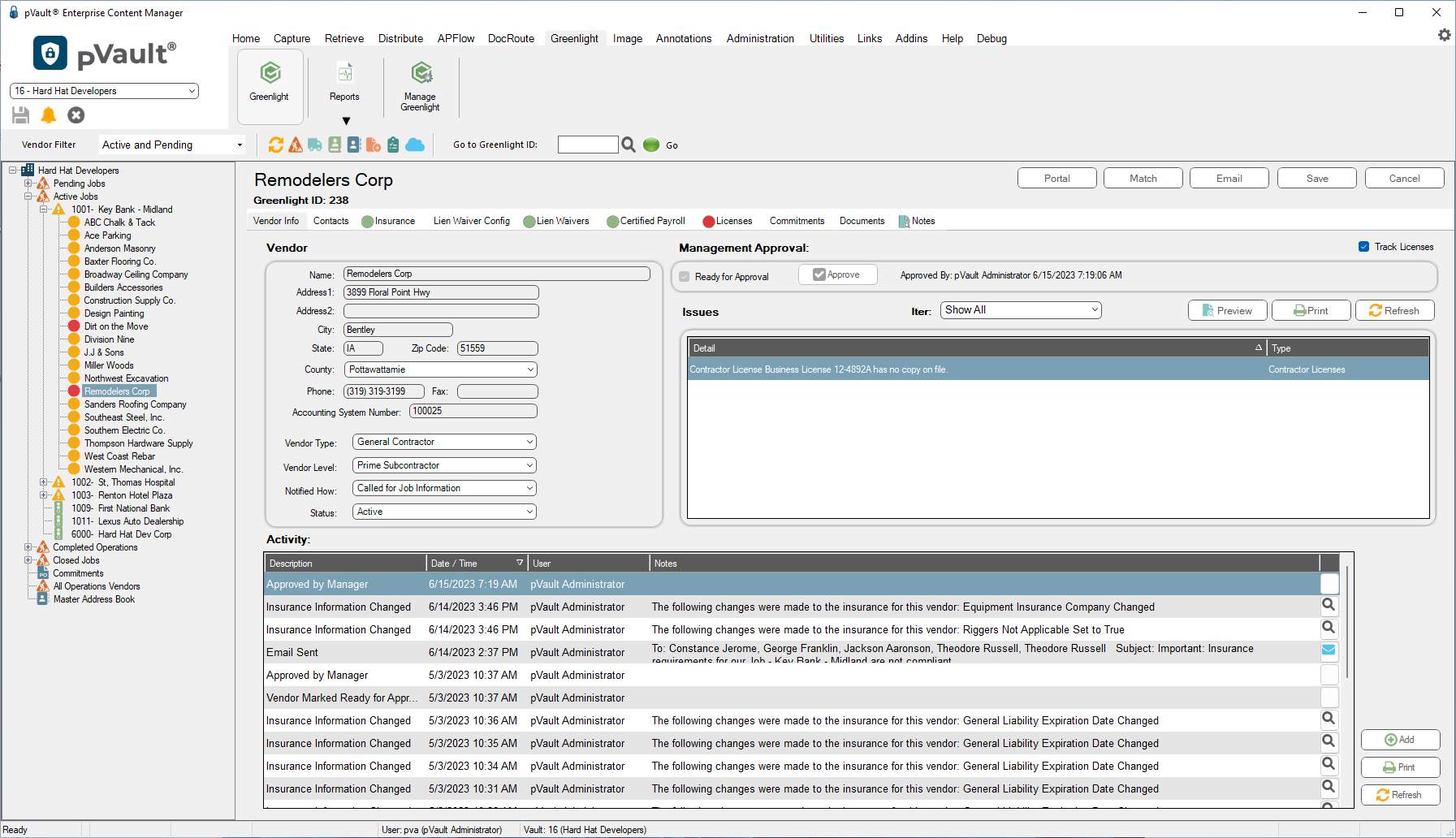The height and width of the screenshot is (838, 1456).
Task: Click the magnifier next to Greenlight ID box
Action: pos(629,145)
